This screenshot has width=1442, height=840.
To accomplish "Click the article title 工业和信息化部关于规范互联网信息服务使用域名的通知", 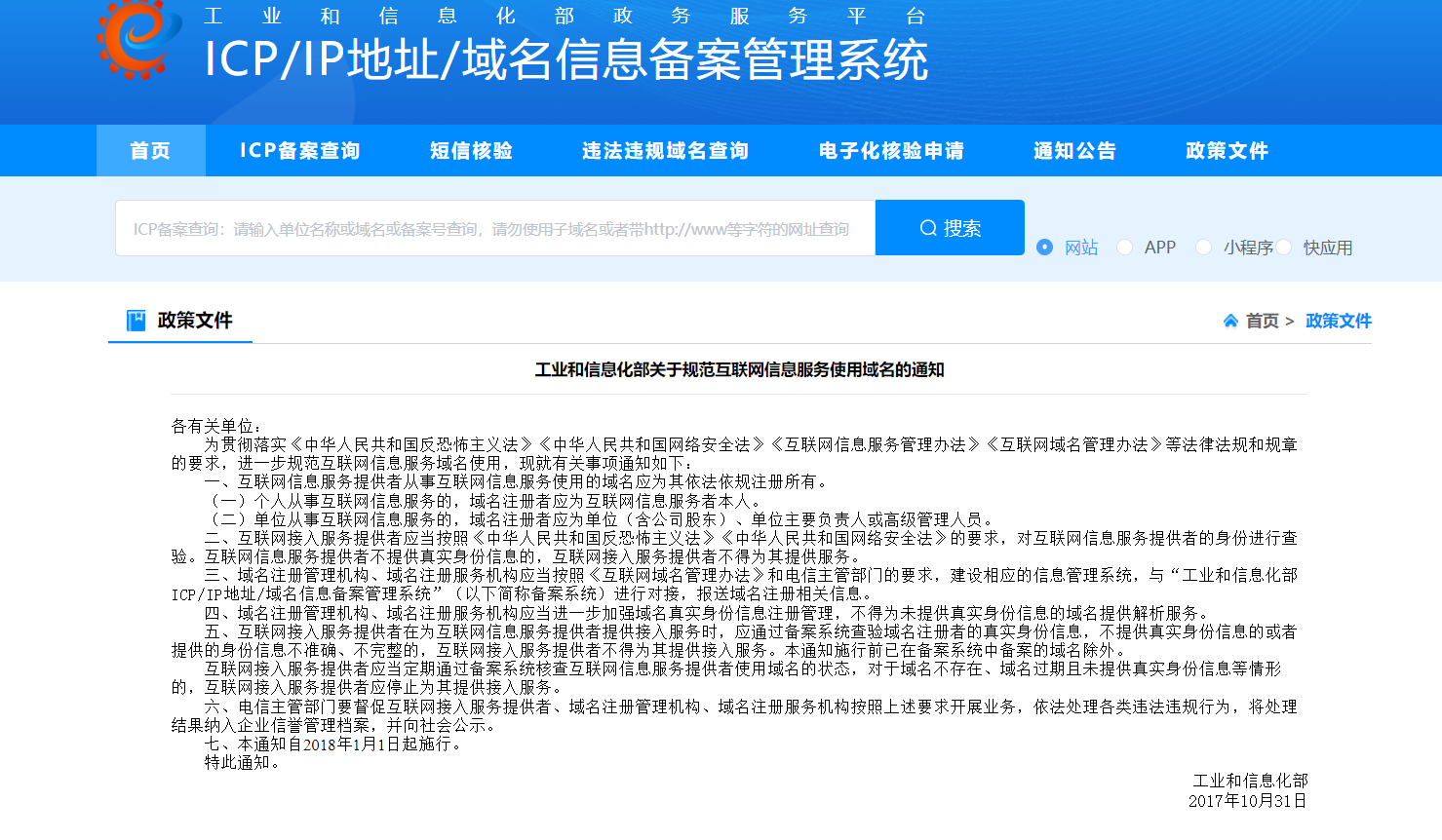I will pos(739,370).
